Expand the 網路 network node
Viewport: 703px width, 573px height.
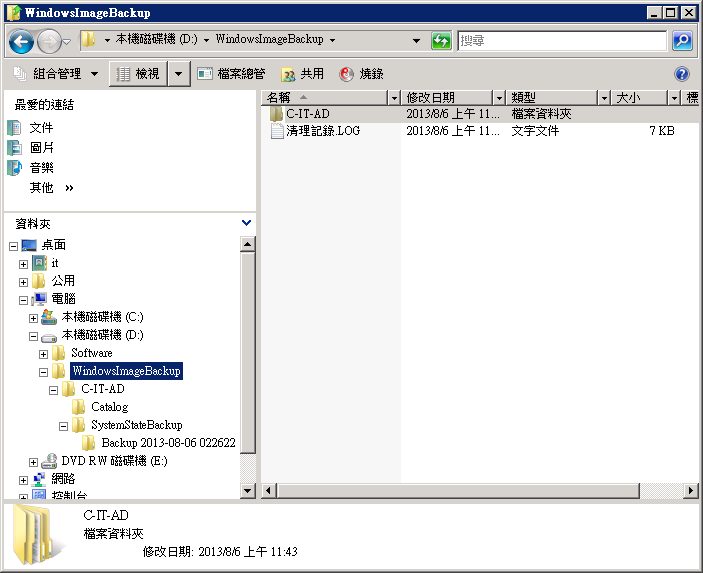pos(23,480)
